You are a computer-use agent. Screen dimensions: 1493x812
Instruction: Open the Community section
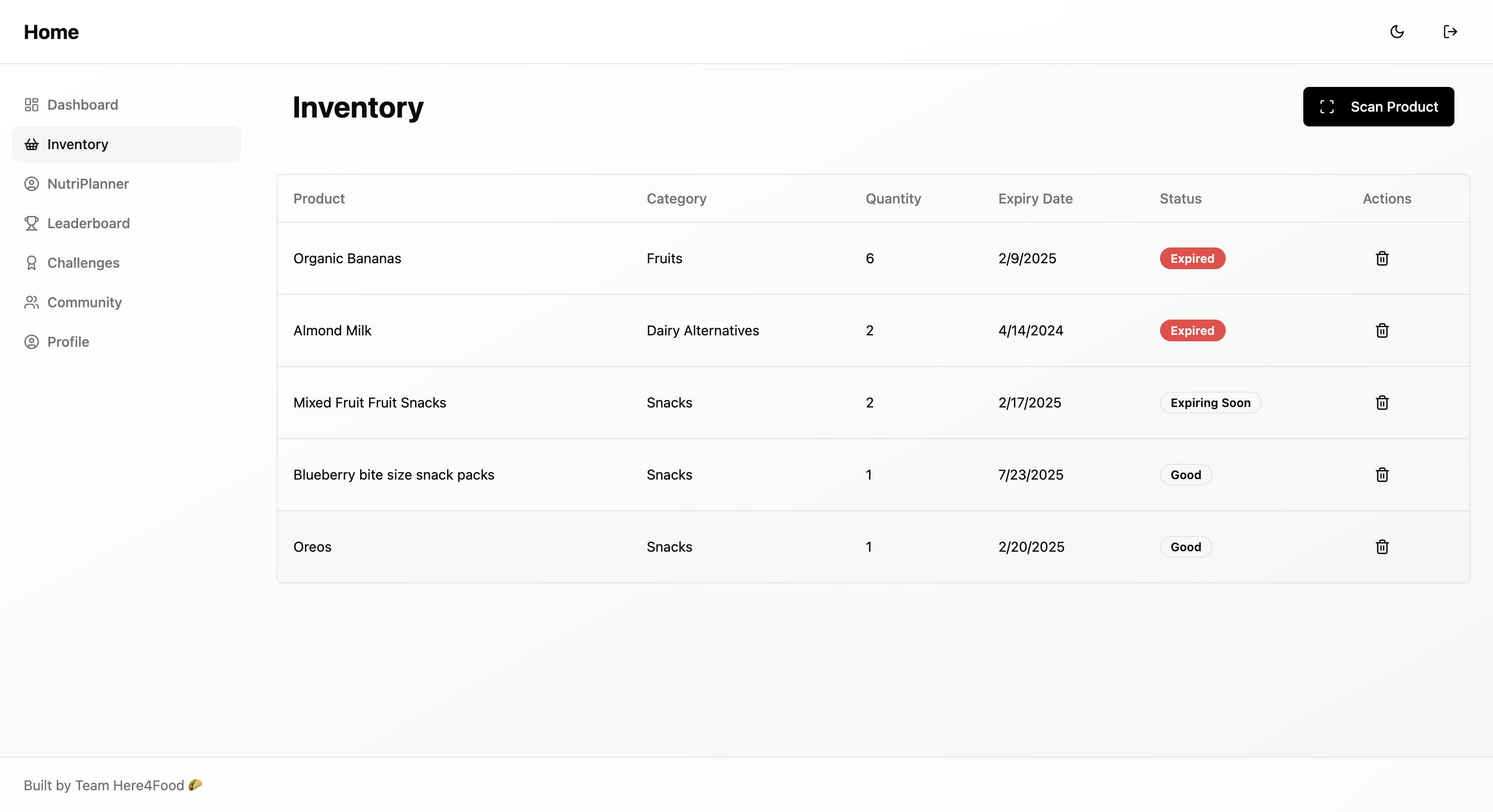pyautogui.click(x=84, y=302)
